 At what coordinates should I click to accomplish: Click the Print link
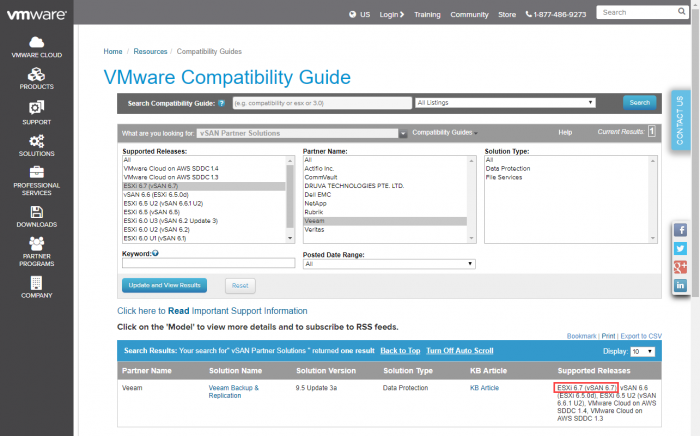(x=608, y=336)
